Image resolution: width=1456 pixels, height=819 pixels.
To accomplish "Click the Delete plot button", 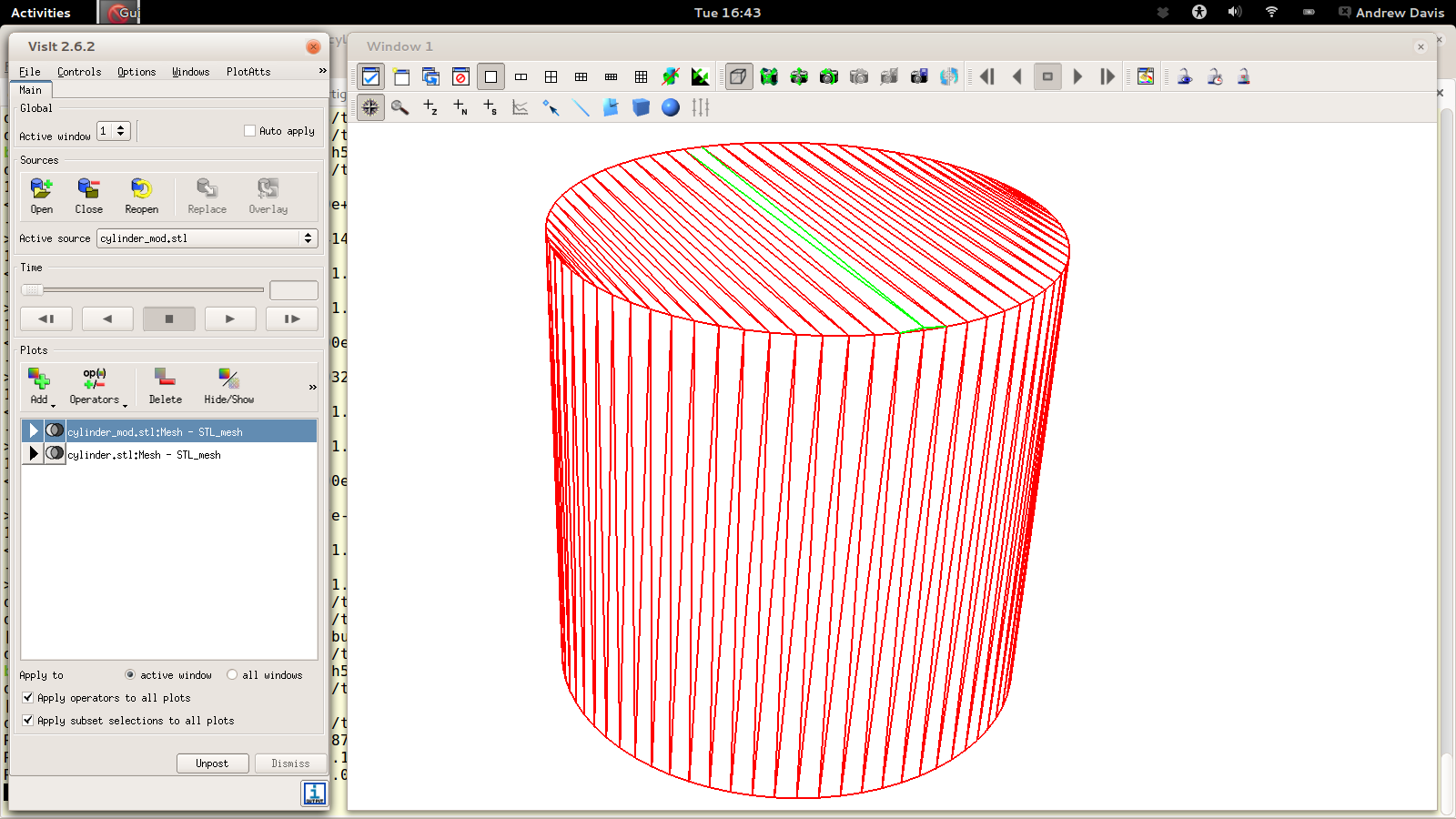I will [x=166, y=386].
